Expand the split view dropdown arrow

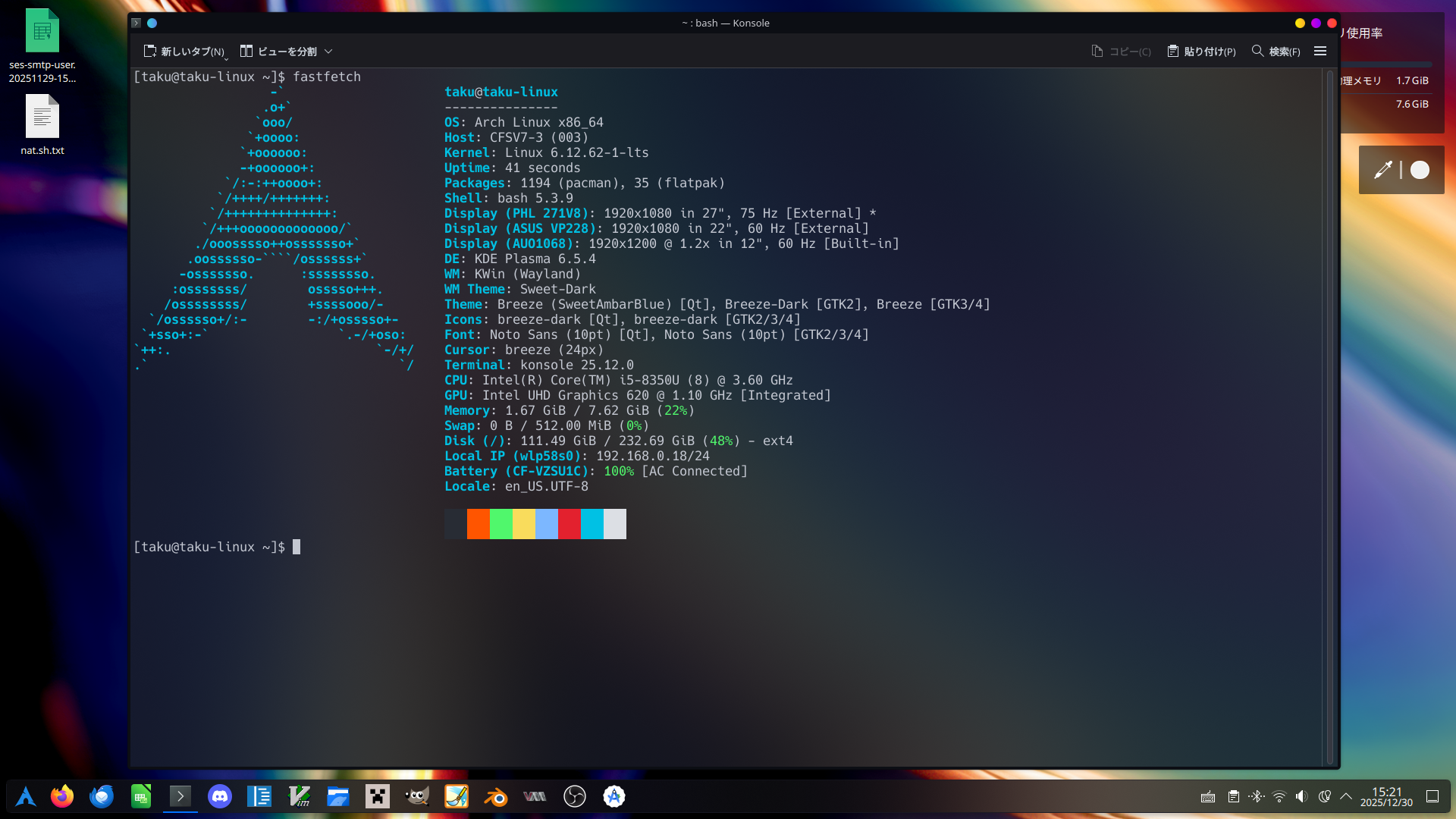[328, 52]
